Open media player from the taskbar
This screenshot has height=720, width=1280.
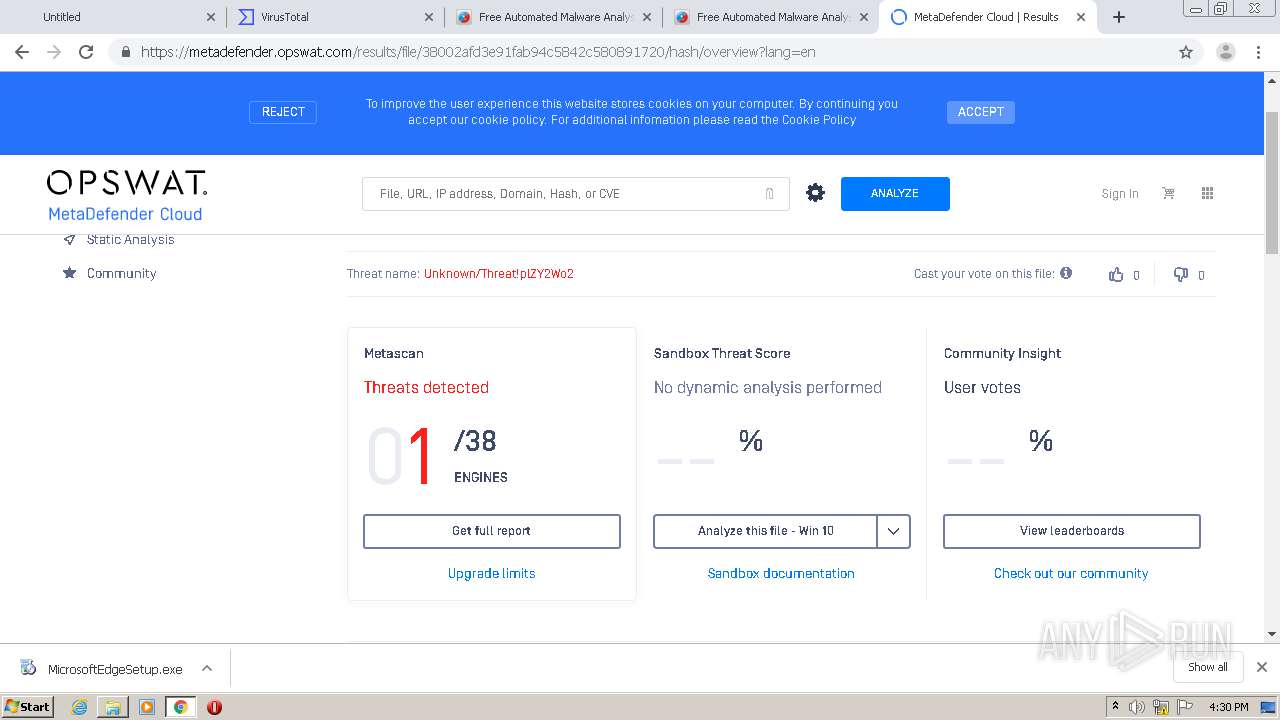(x=147, y=707)
